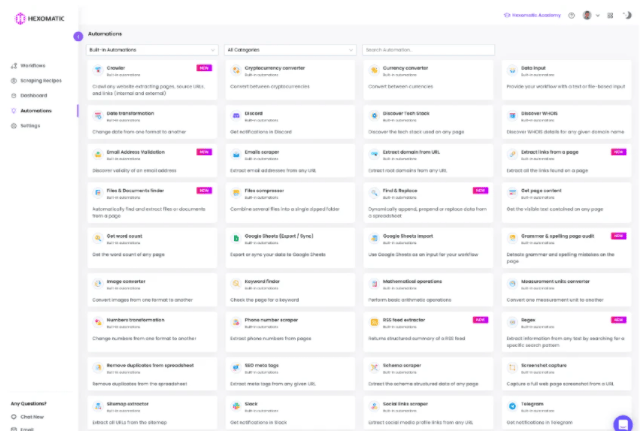Image resolution: width=640 pixels, height=431 pixels.
Task: Click the Telegram automation icon
Action: 511,406
